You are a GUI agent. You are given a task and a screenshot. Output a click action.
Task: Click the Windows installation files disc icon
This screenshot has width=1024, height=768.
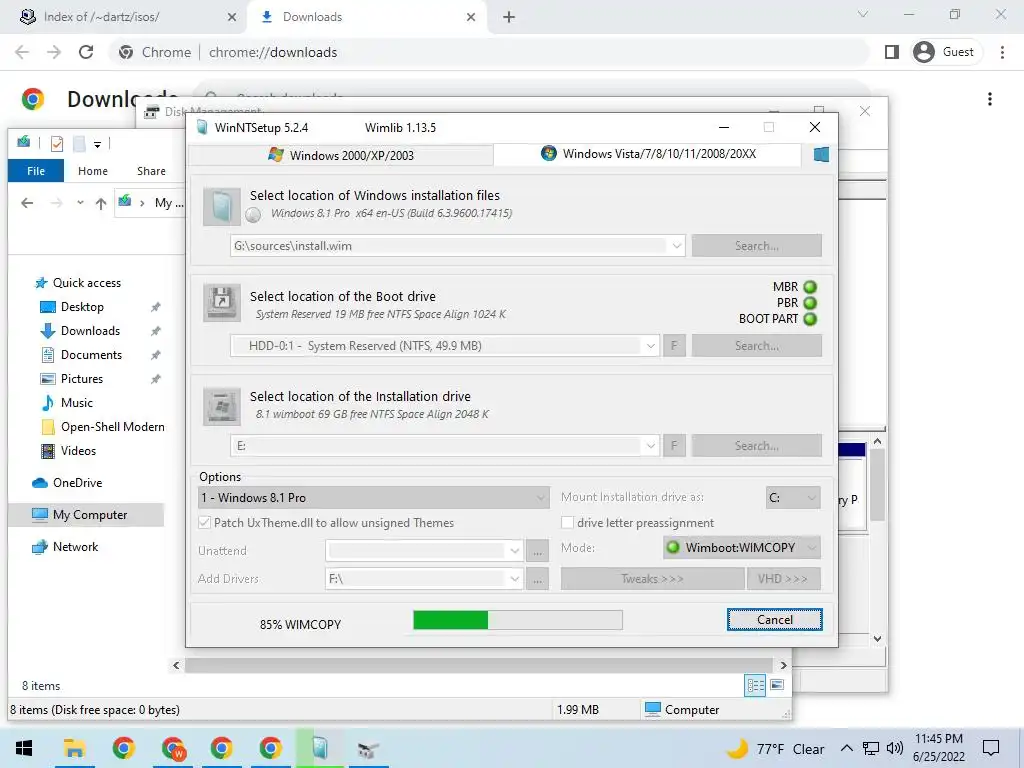pos(222,207)
